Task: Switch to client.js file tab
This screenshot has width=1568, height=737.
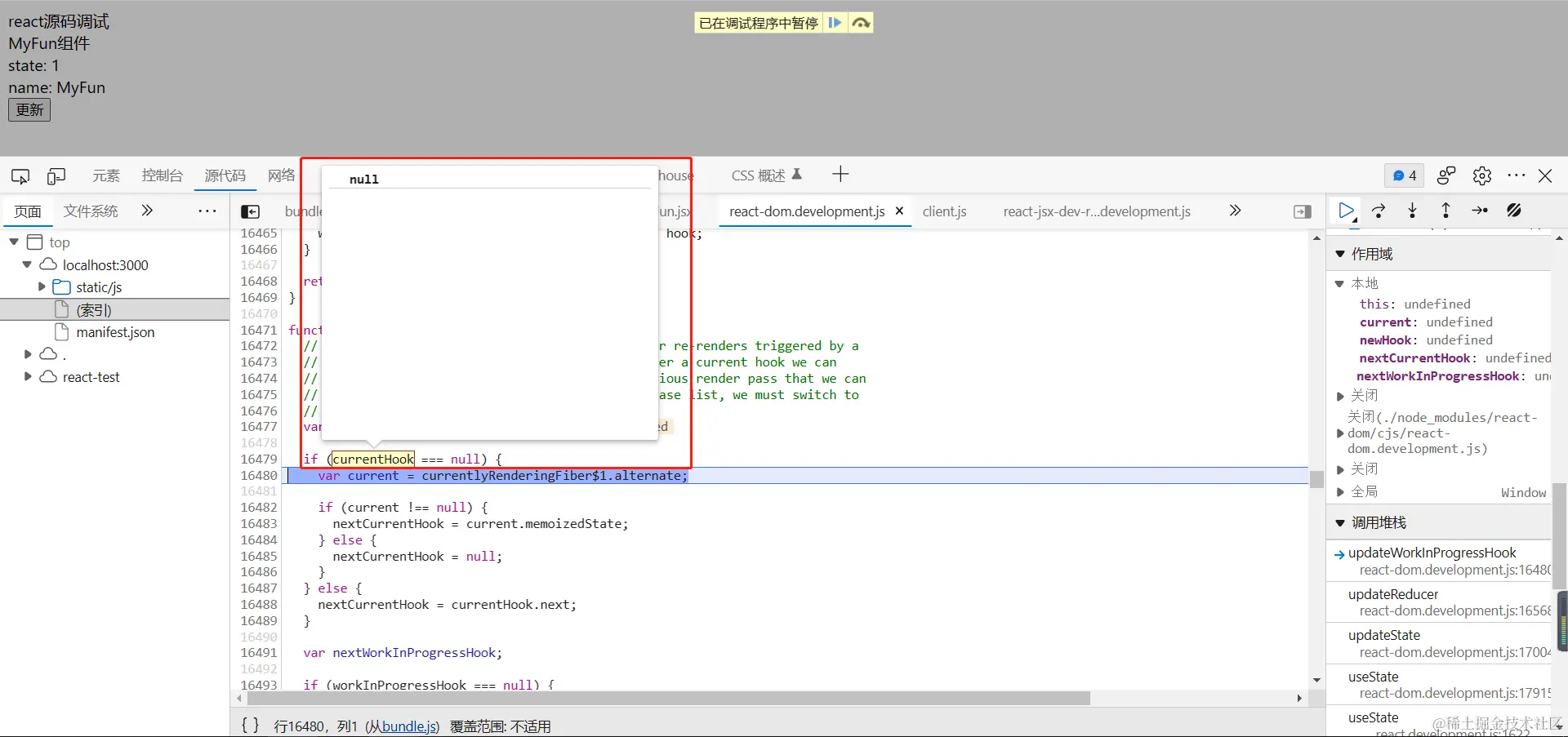Action: pos(945,211)
